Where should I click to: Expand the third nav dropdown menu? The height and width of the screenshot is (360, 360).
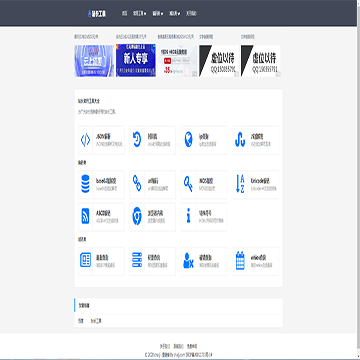tap(156, 13)
